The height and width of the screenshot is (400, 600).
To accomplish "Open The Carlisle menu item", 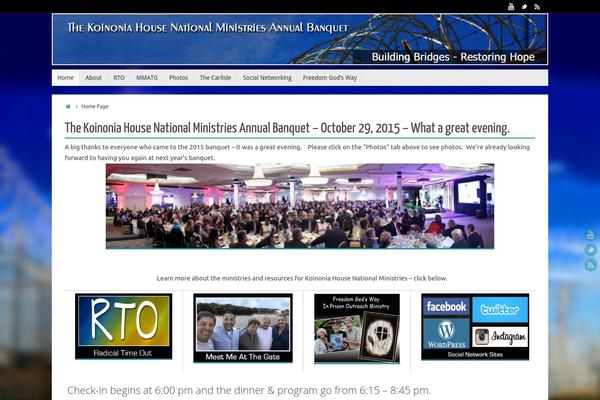I will pyautogui.click(x=215, y=78).
